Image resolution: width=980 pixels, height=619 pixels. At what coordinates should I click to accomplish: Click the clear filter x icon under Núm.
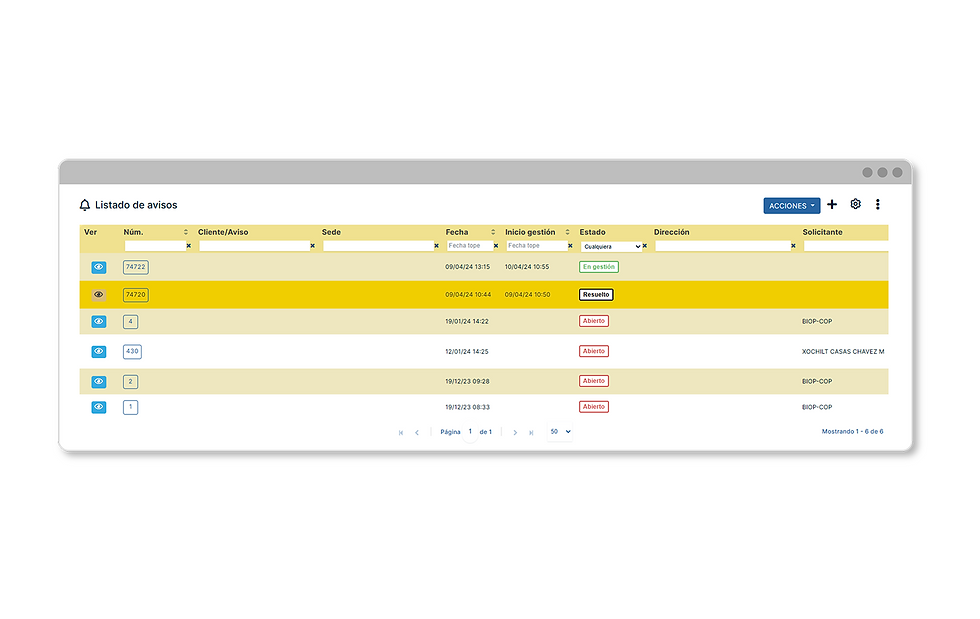click(187, 245)
